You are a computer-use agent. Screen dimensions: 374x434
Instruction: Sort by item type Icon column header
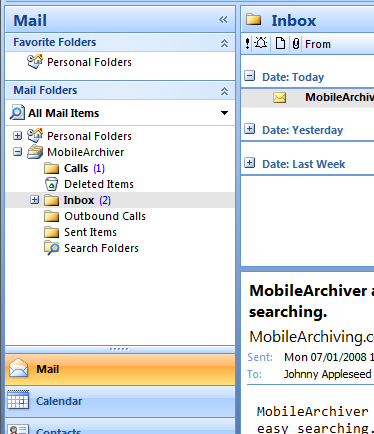click(280, 44)
